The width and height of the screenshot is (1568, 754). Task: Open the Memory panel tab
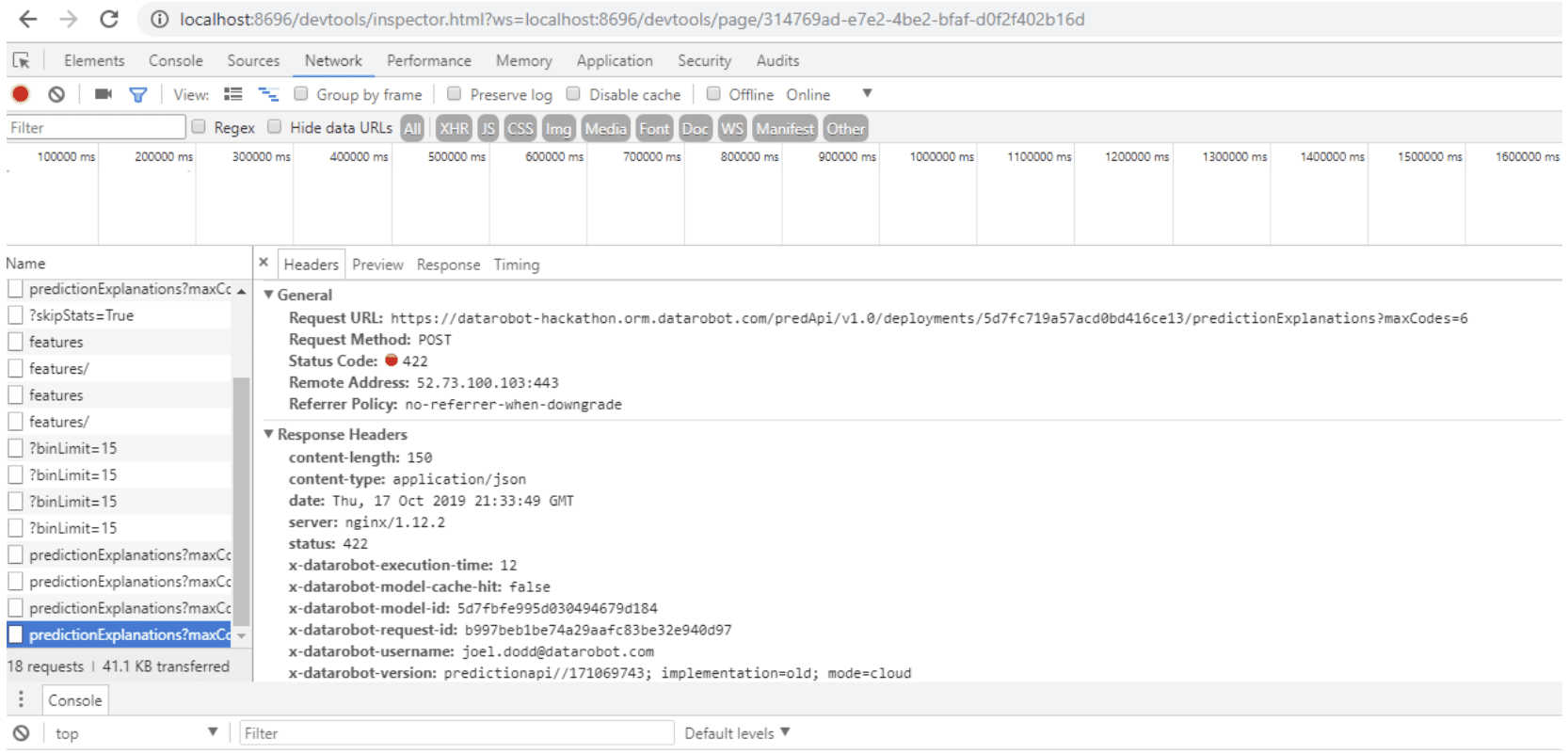[x=524, y=60]
